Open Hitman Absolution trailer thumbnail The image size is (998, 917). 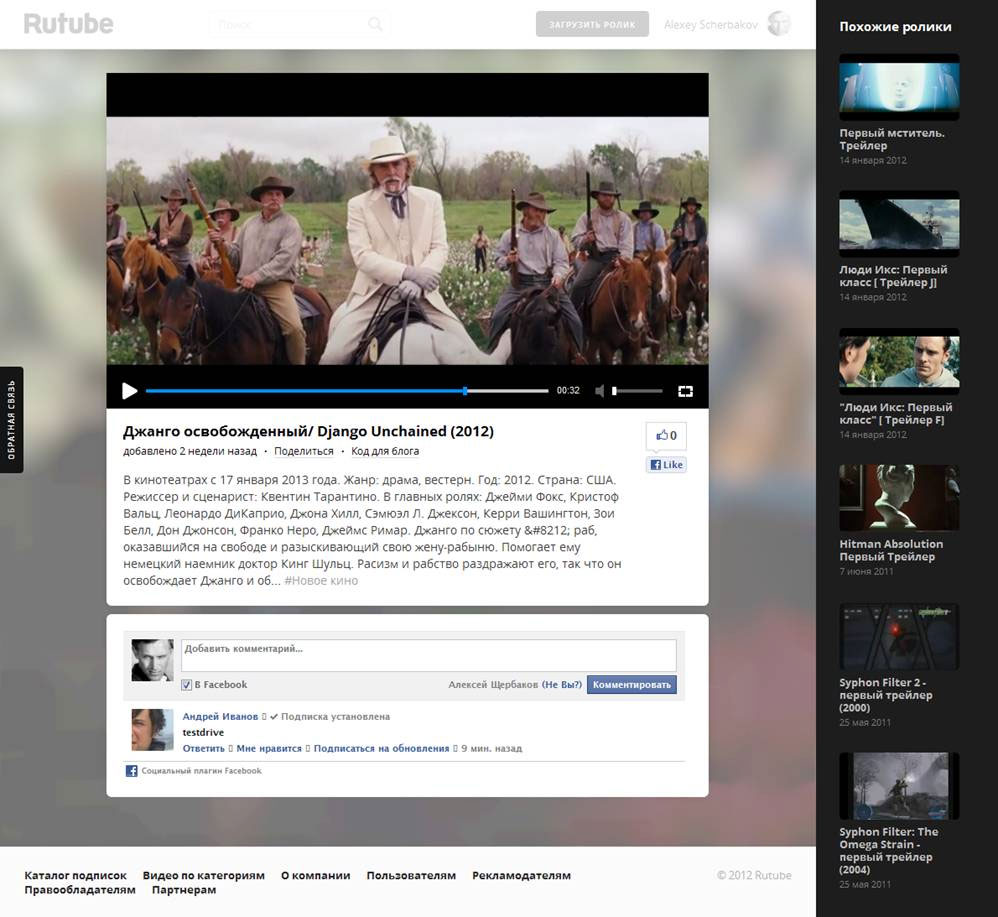pyautogui.click(x=899, y=498)
